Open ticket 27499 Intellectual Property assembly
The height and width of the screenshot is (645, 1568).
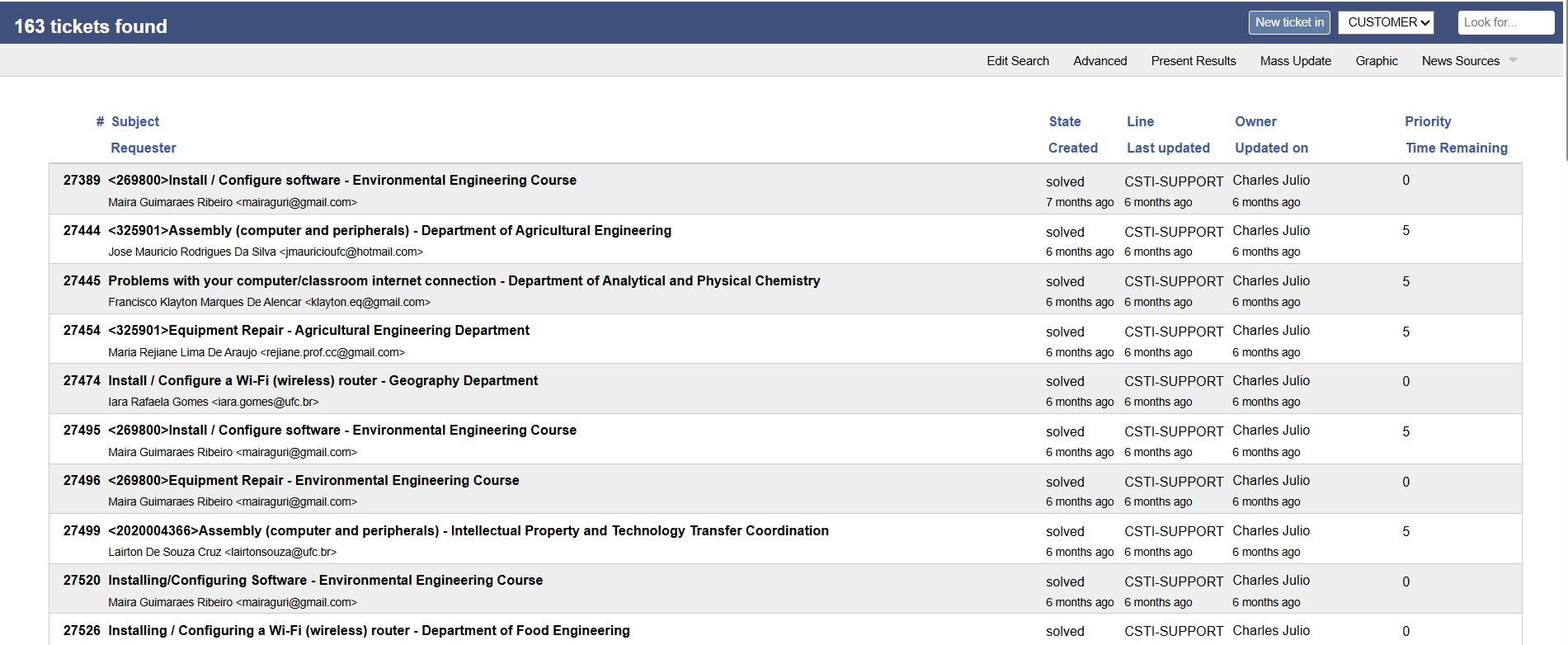click(468, 530)
